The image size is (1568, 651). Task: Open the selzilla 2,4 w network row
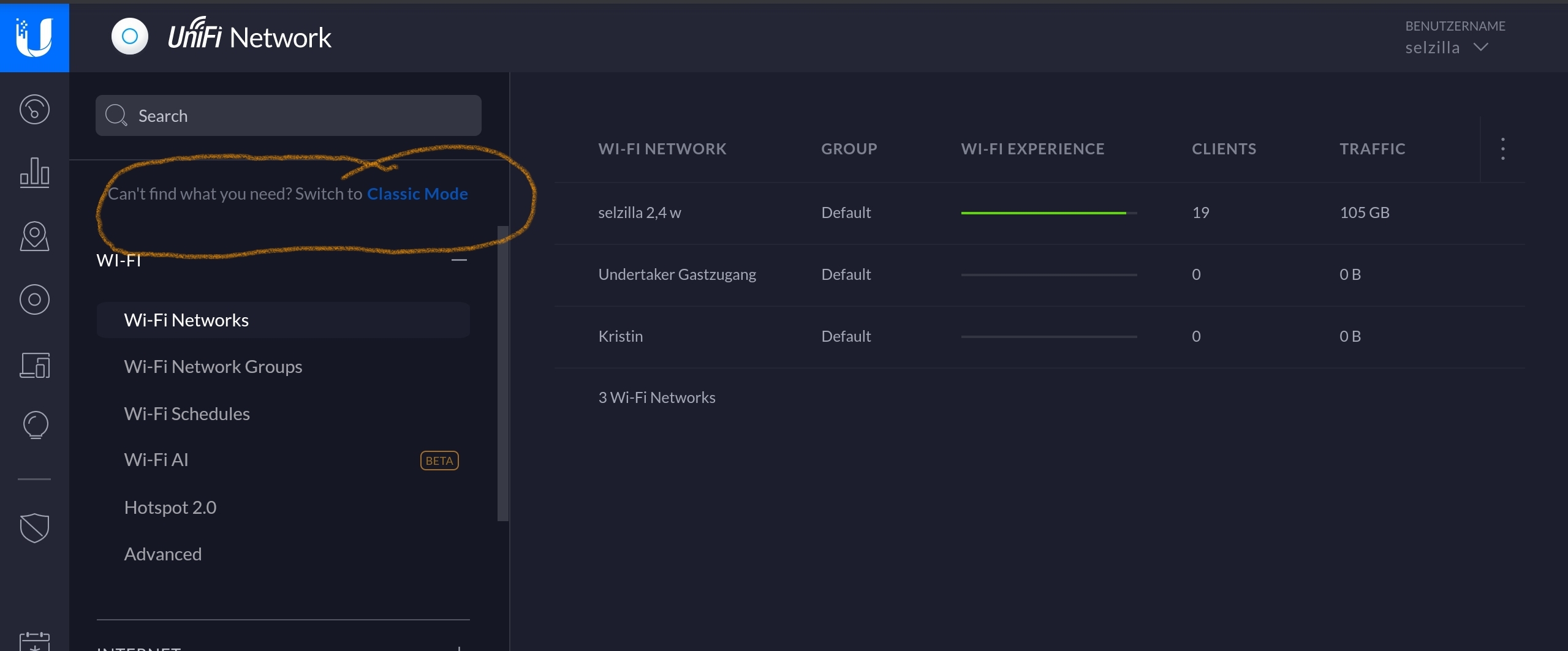pyautogui.click(x=1040, y=213)
